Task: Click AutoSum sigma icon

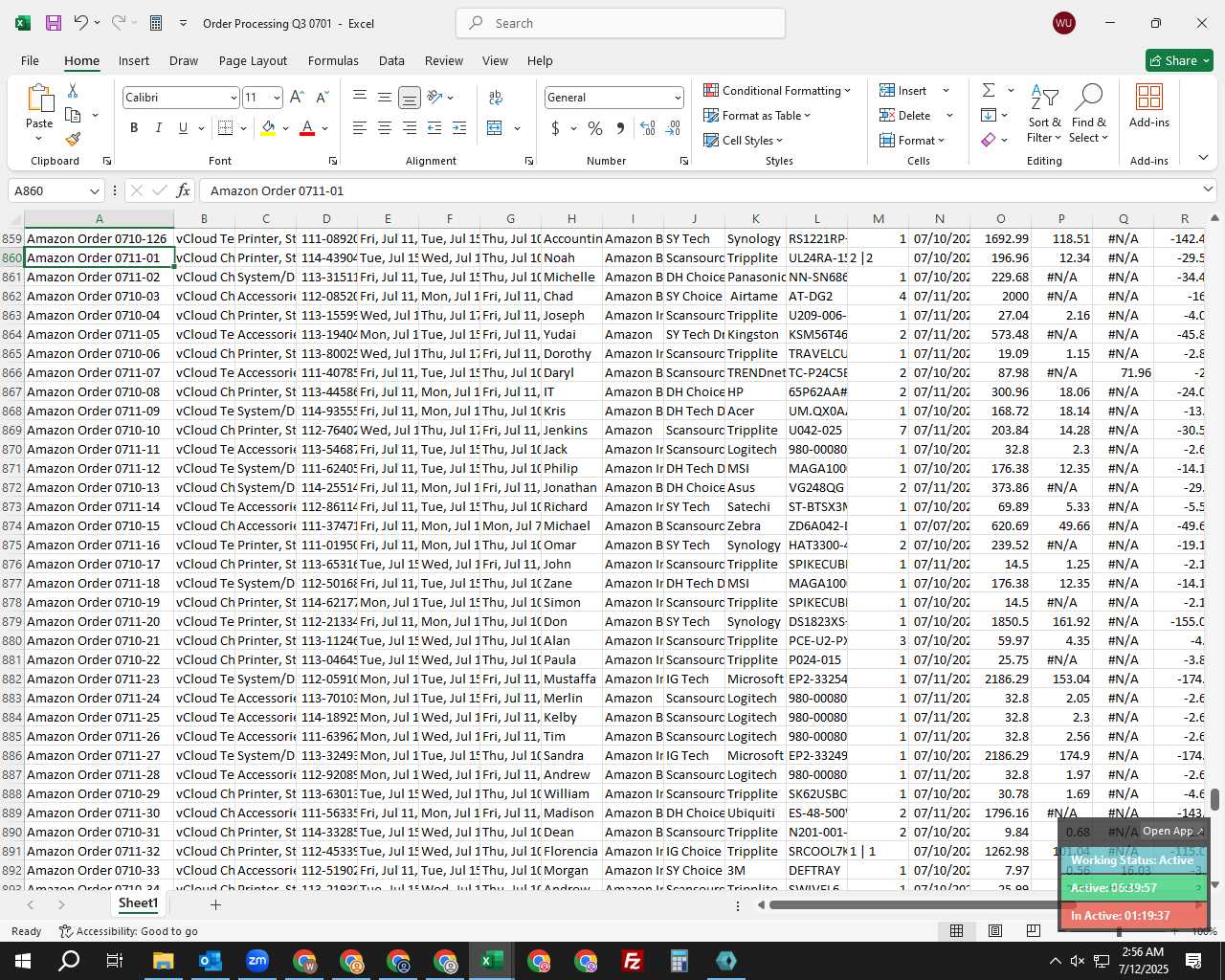Action: click(x=989, y=90)
